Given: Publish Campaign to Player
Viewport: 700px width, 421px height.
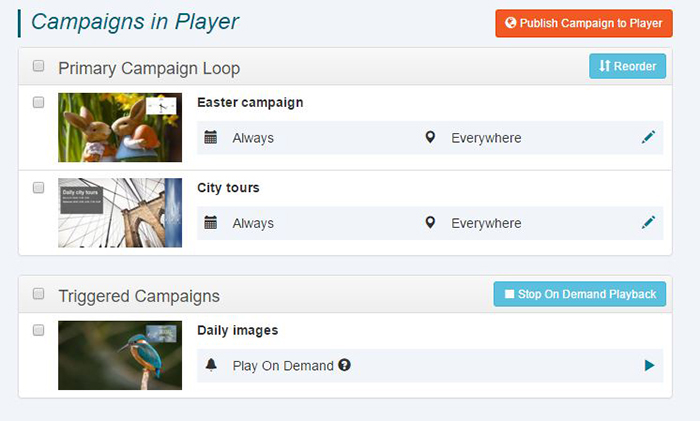Looking at the screenshot, I should click(584, 23).
